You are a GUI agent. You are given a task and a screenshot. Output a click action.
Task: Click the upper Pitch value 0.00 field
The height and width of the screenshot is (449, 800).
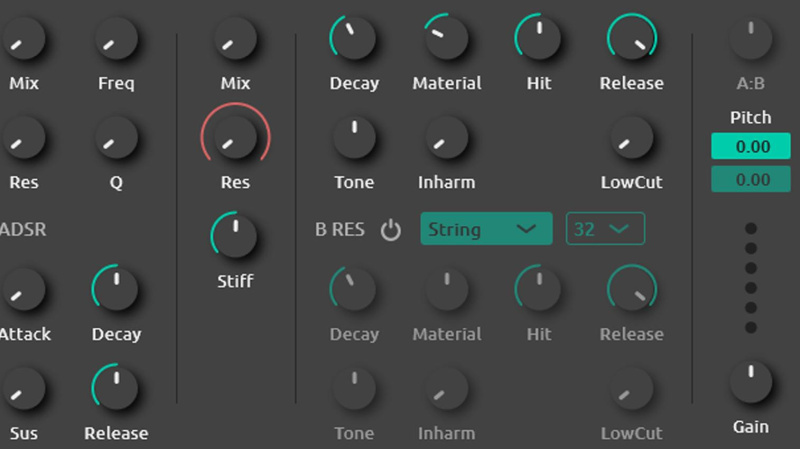(x=751, y=146)
